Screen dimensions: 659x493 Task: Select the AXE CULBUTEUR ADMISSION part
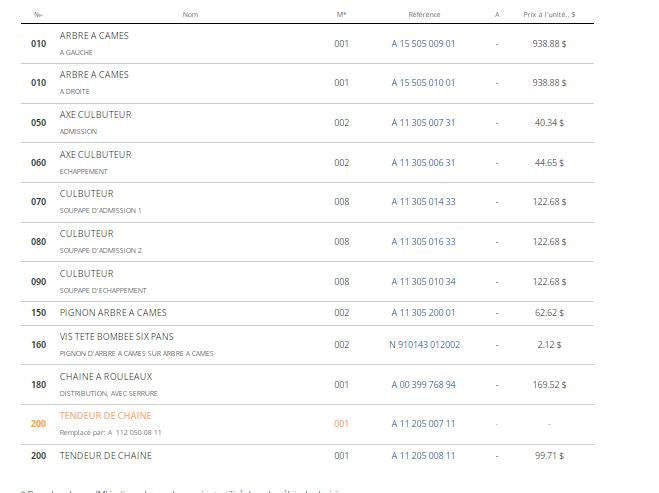pyautogui.click(x=95, y=115)
